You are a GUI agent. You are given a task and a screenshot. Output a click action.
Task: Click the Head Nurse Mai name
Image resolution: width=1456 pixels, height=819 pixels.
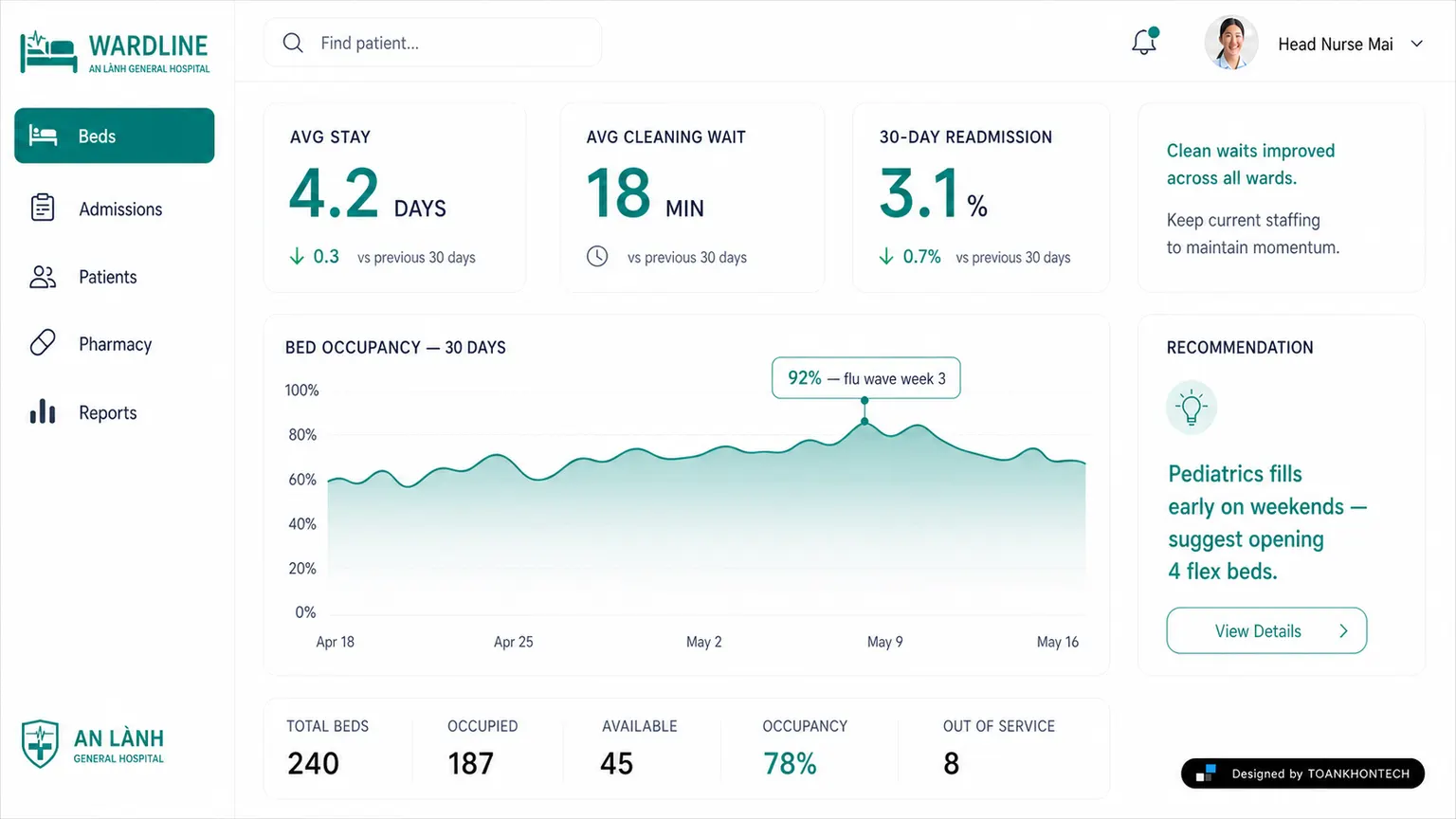tap(1336, 44)
